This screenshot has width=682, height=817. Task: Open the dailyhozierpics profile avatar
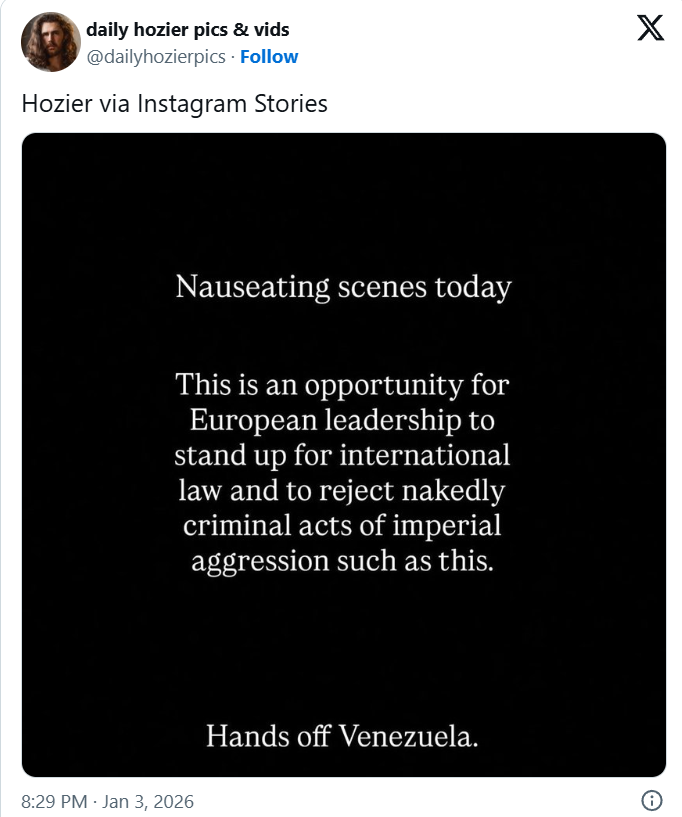(x=50, y=42)
